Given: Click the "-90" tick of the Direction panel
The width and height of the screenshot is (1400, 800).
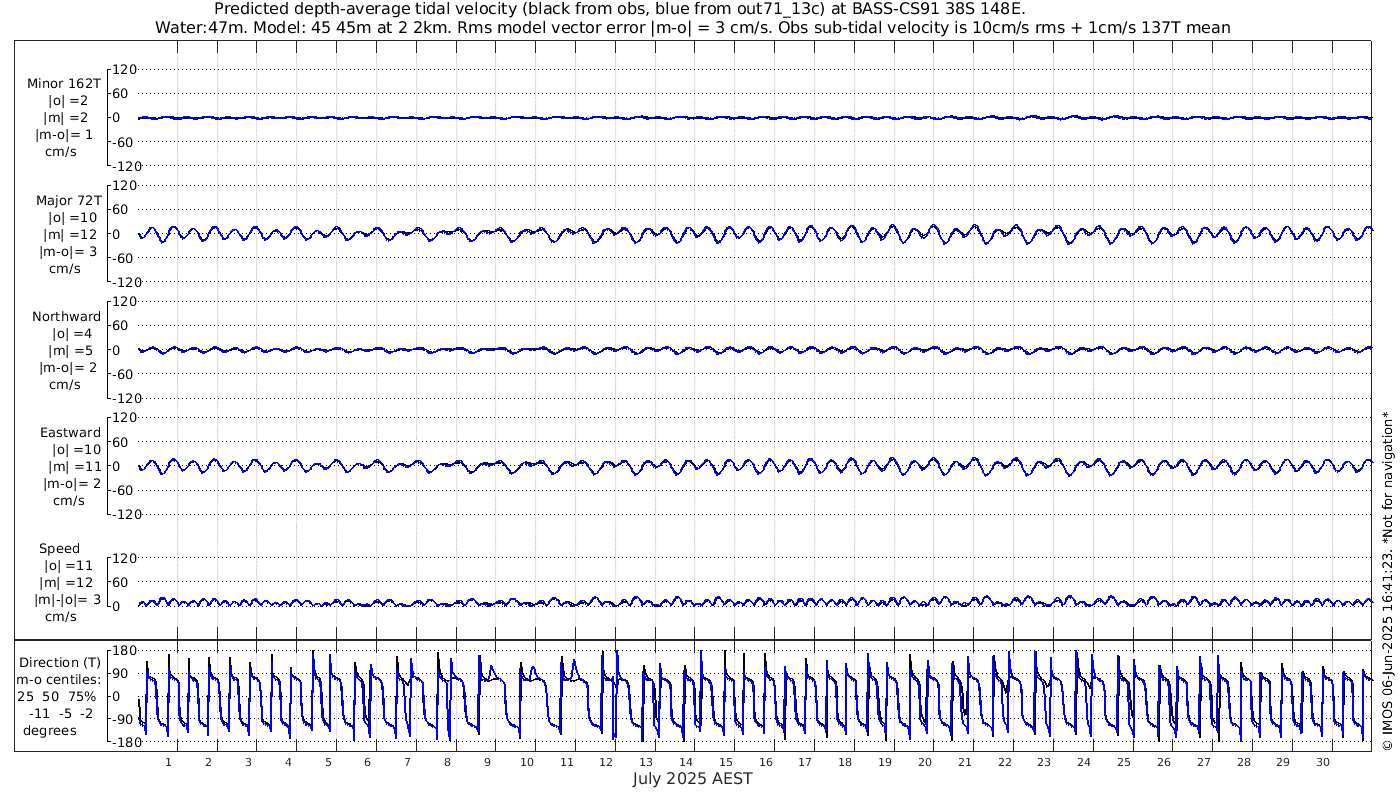Looking at the screenshot, I should point(124,720).
